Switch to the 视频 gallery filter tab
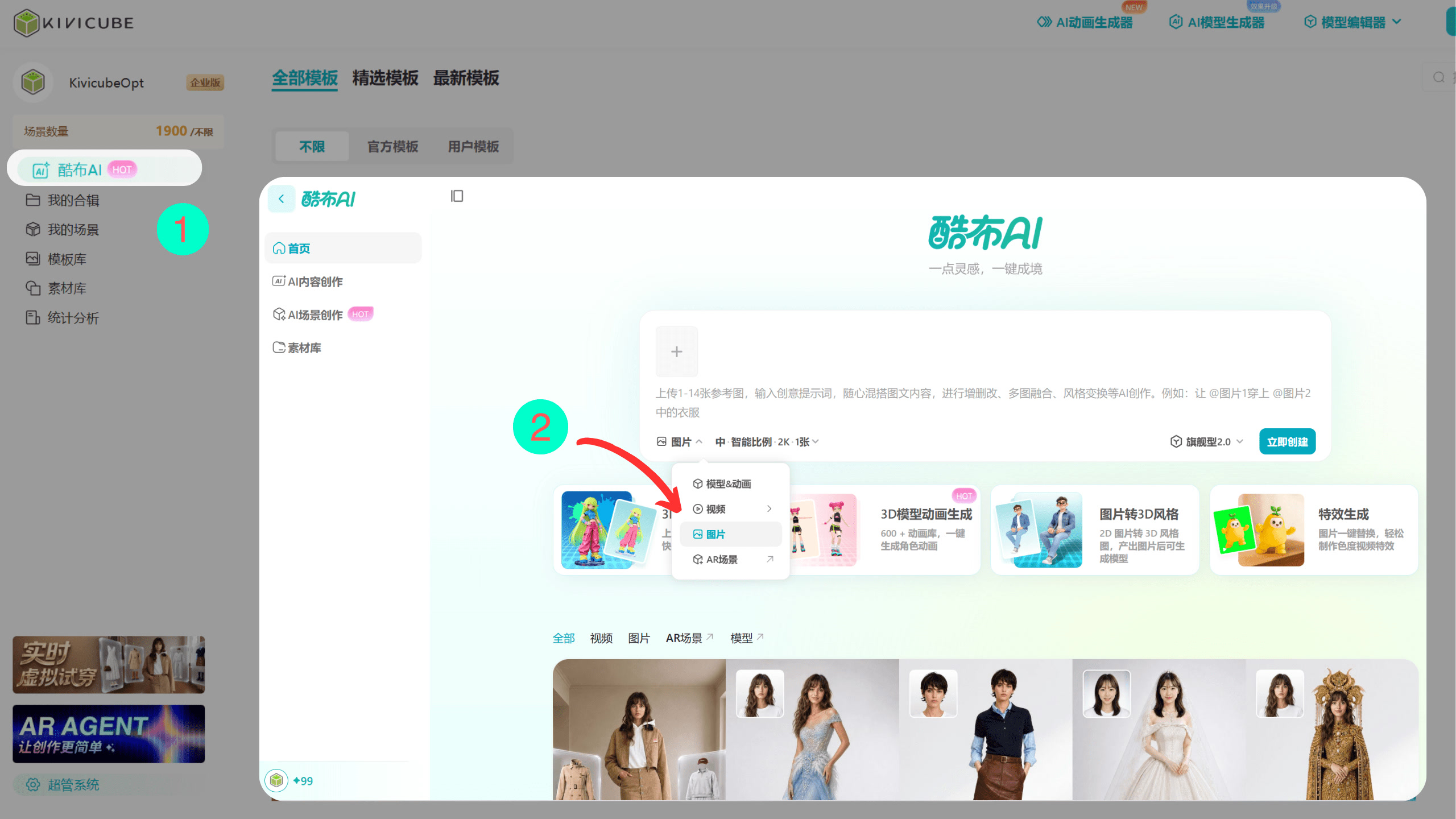 pyautogui.click(x=601, y=638)
